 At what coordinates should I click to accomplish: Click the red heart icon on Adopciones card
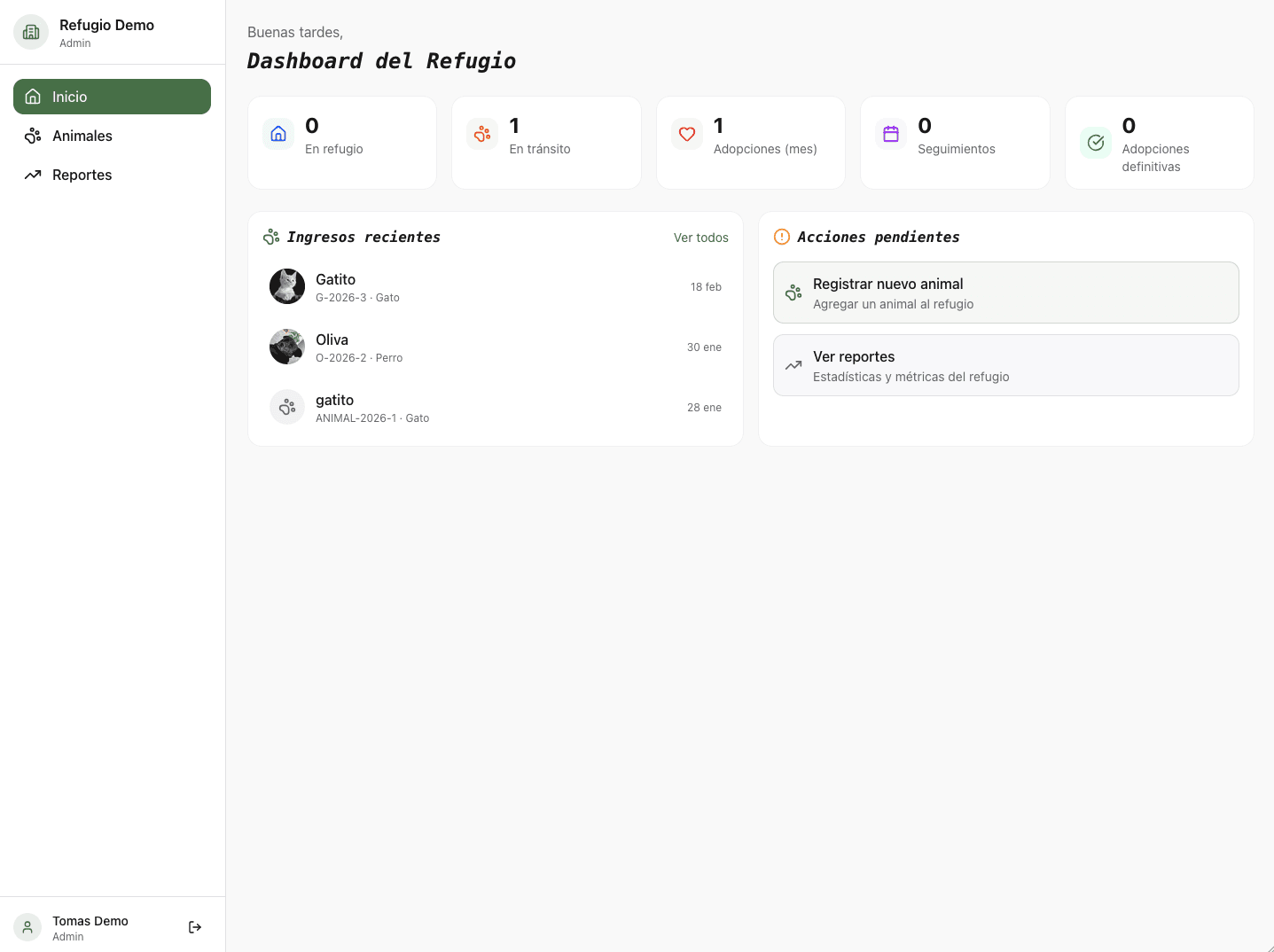pyautogui.click(x=686, y=134)
